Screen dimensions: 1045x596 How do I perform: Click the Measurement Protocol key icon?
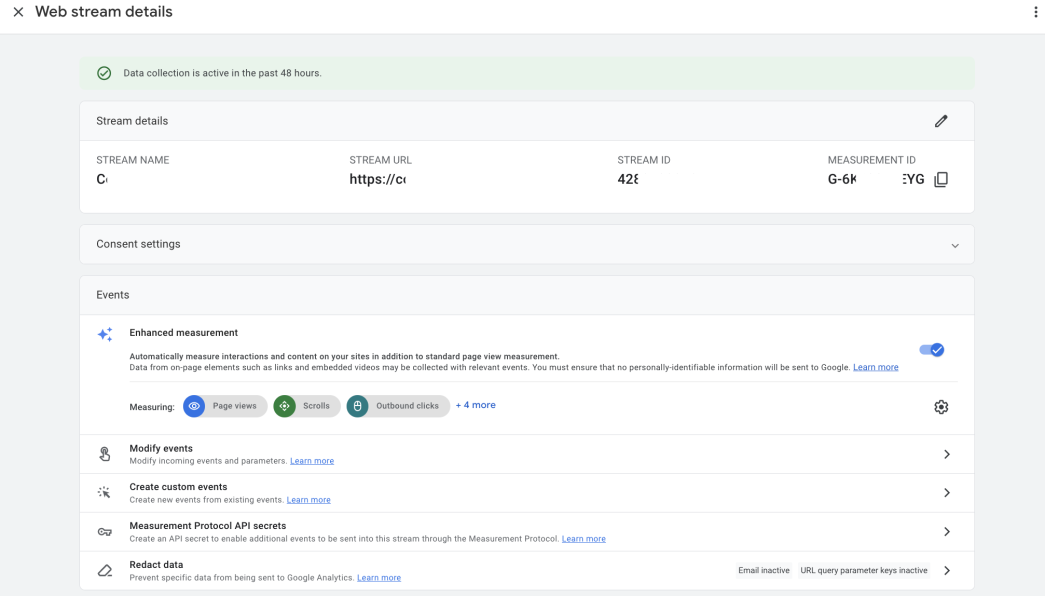click(105, 532)
